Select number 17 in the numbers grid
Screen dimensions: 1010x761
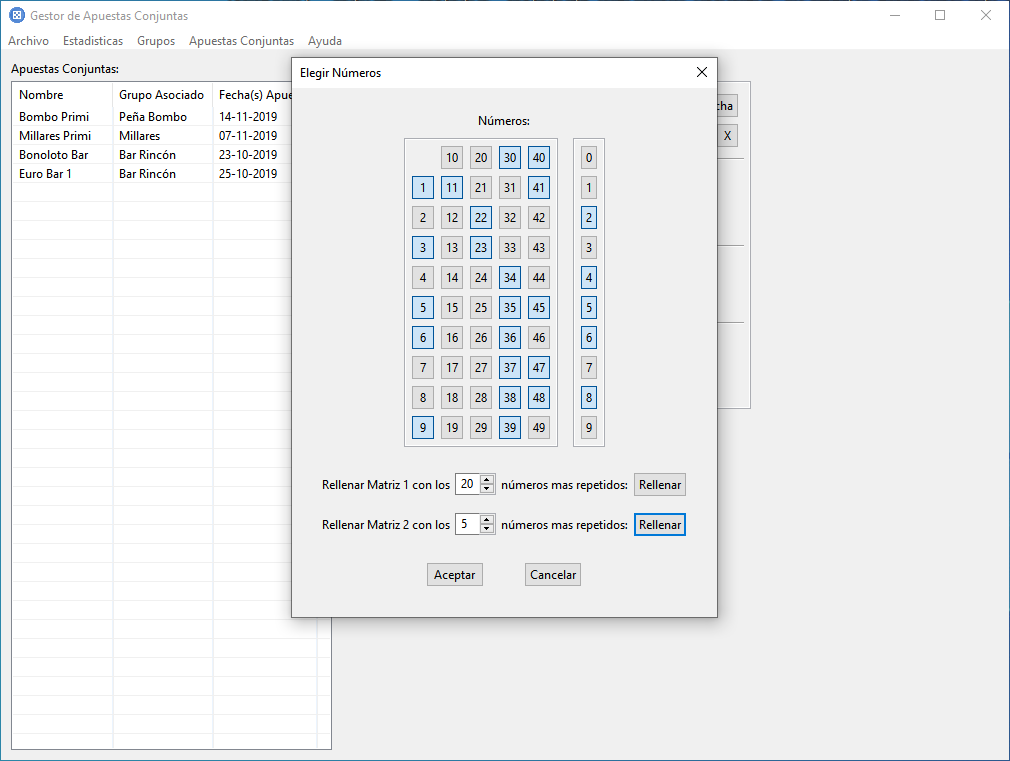point(452,367)
